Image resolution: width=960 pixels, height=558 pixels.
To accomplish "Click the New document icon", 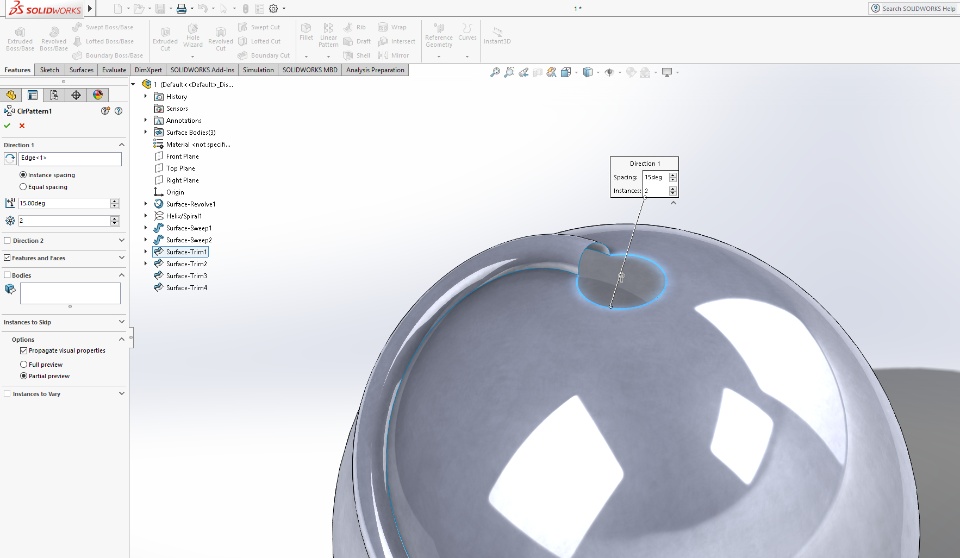I will point(118,9).
